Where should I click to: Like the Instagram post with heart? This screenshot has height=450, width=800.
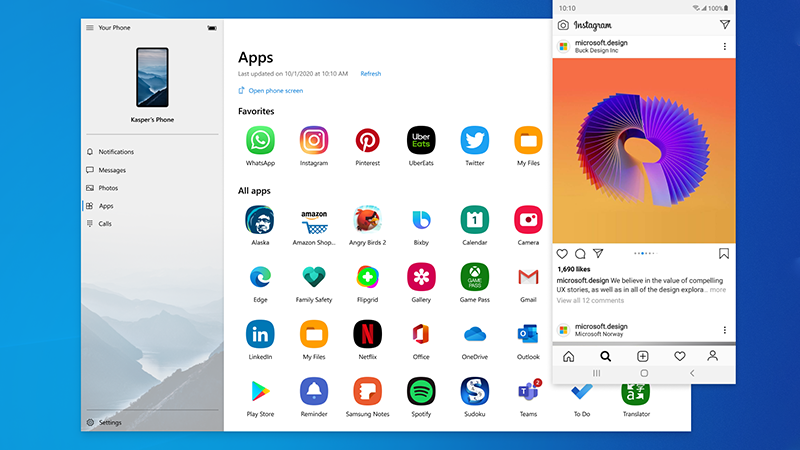tap(562, 254)
